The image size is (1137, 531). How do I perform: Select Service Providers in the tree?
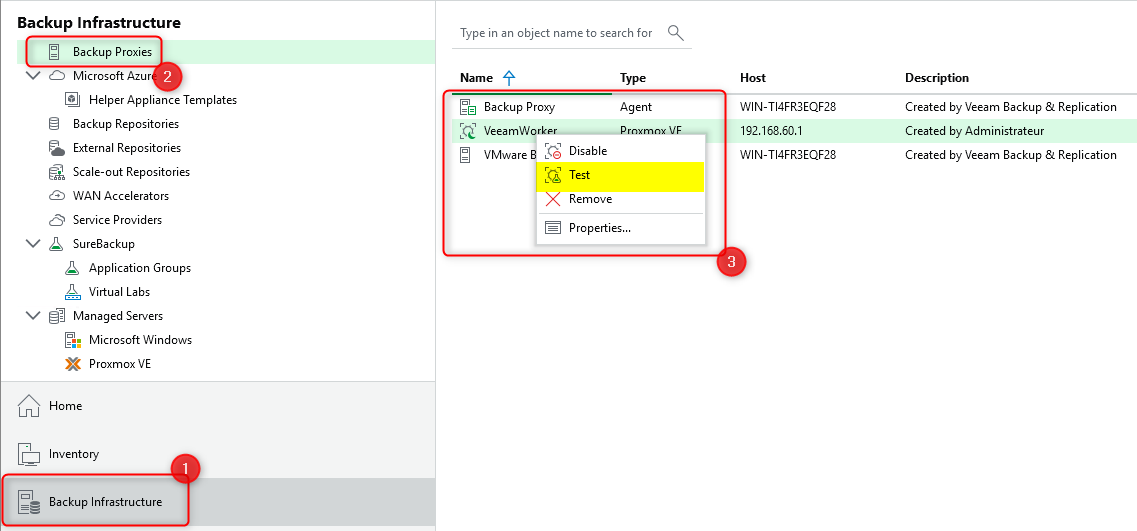pos(117,220)
